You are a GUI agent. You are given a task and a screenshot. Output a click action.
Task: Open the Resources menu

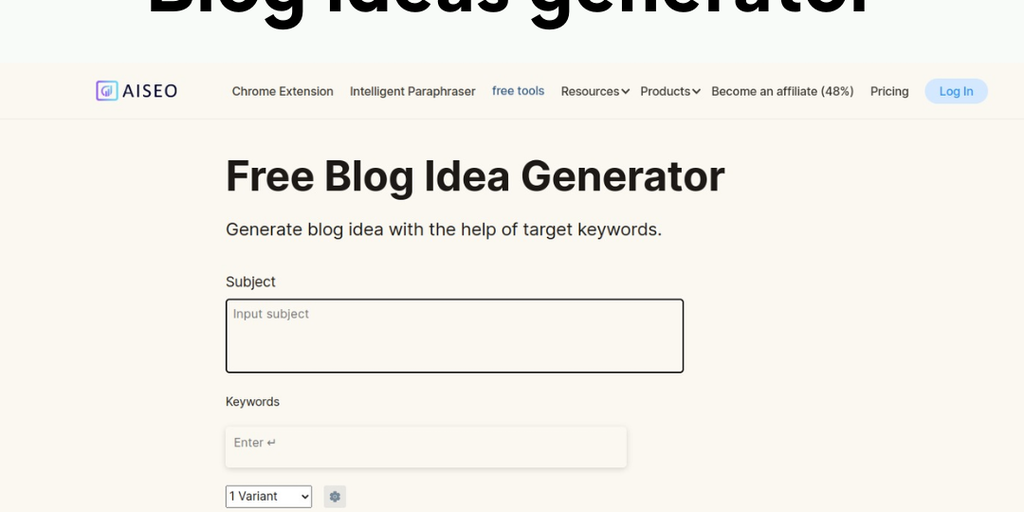(589, 91)
